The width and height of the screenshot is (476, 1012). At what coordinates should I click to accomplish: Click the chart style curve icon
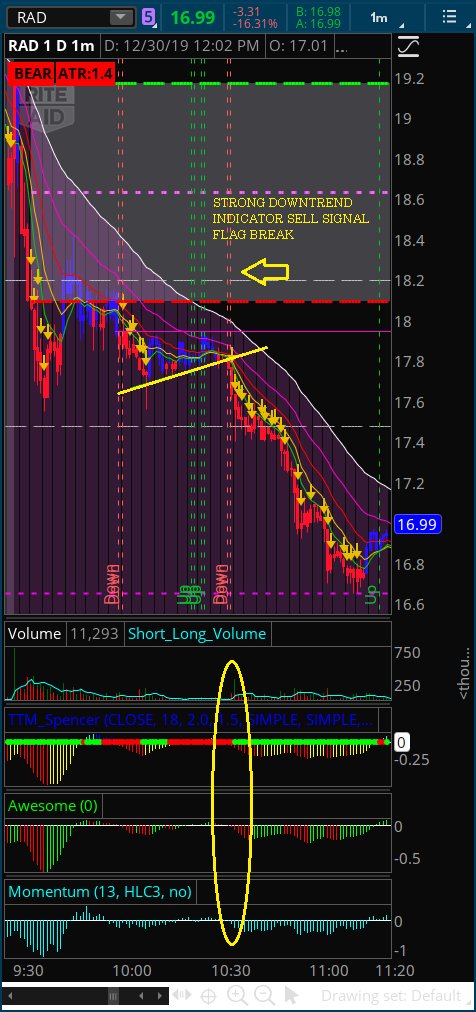(x=408, y=46)
